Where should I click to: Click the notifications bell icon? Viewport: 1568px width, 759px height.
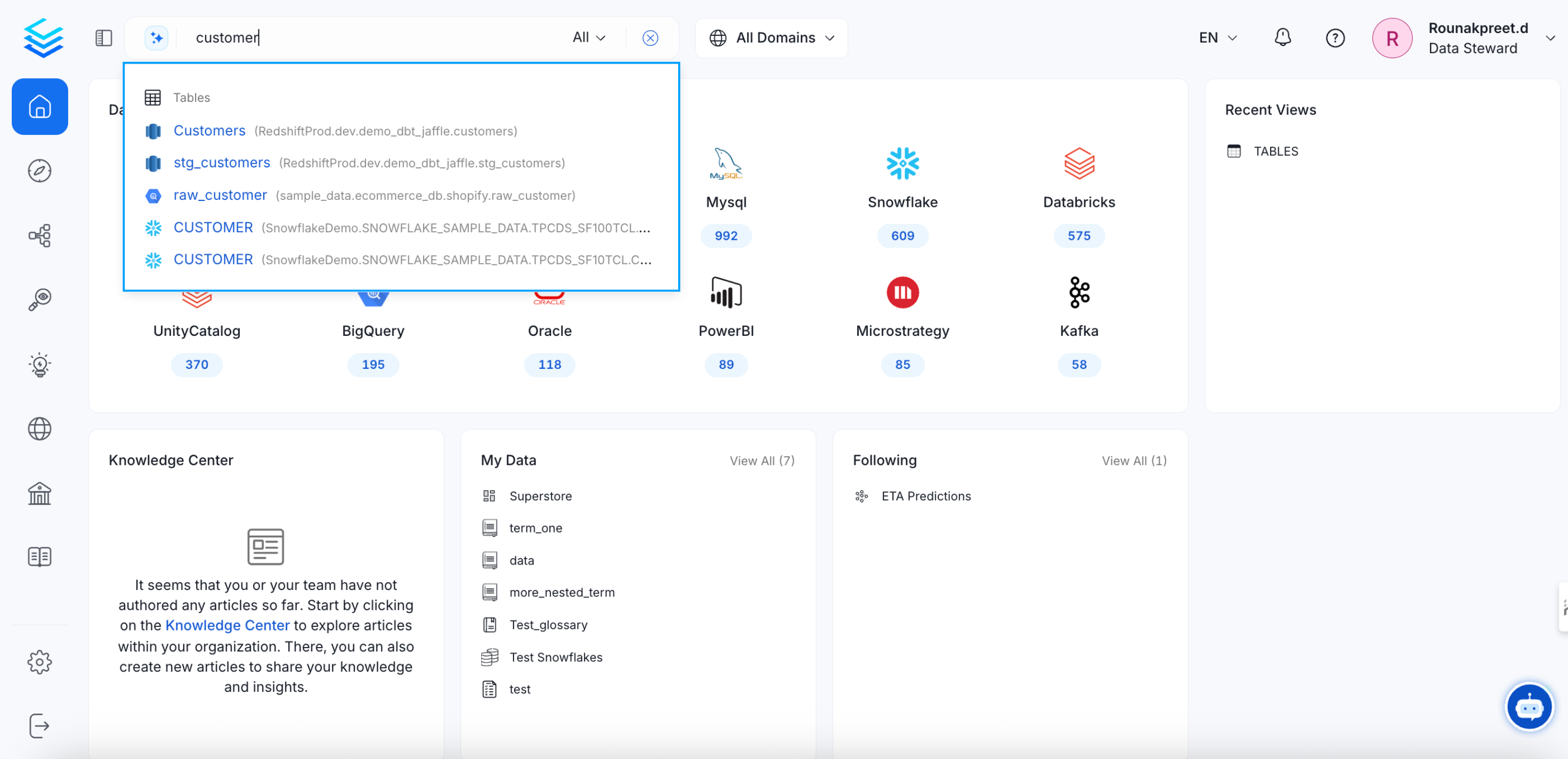coord(1282,38)
